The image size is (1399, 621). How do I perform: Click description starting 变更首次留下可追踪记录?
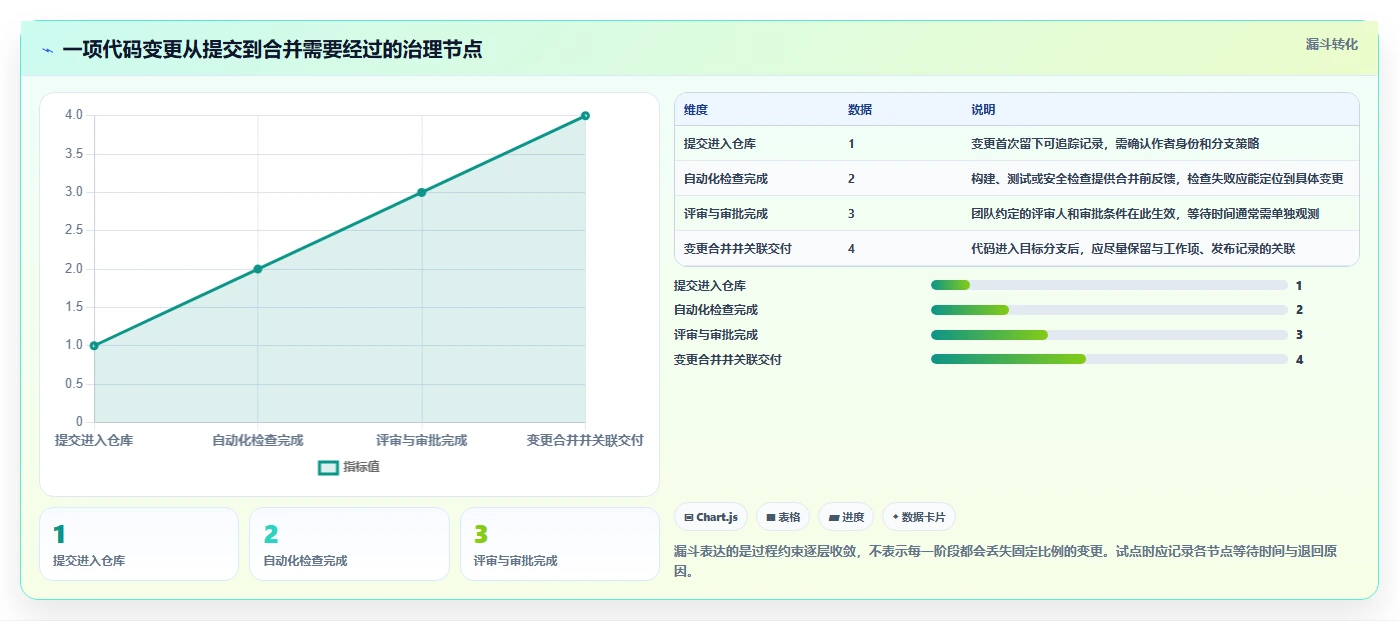[1115, 144]
